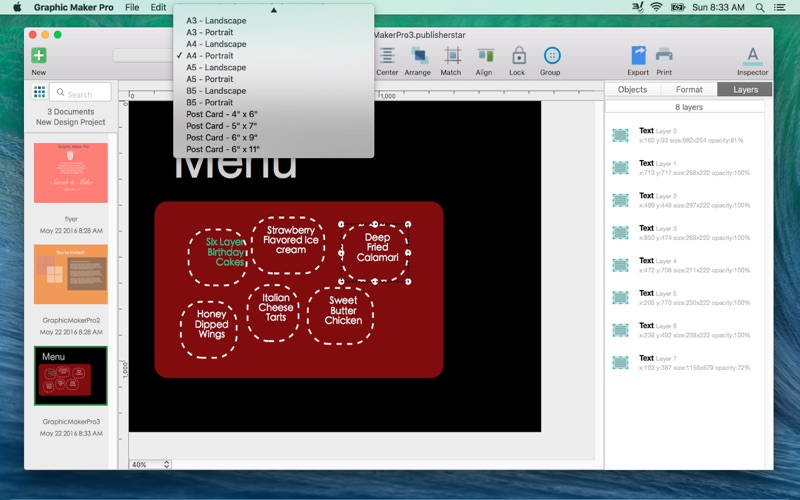
Task: Open the Notification Center list icon
Action: [780, 7]
